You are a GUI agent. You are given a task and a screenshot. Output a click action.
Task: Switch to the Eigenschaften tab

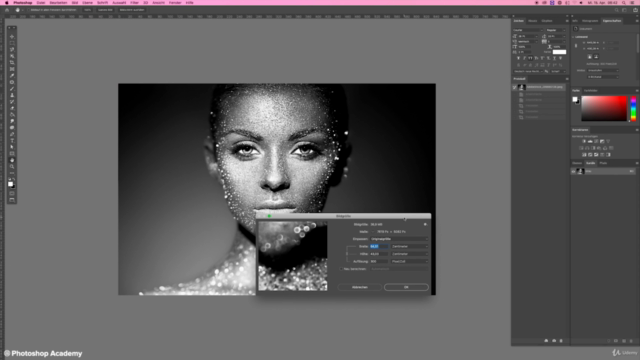612,21
